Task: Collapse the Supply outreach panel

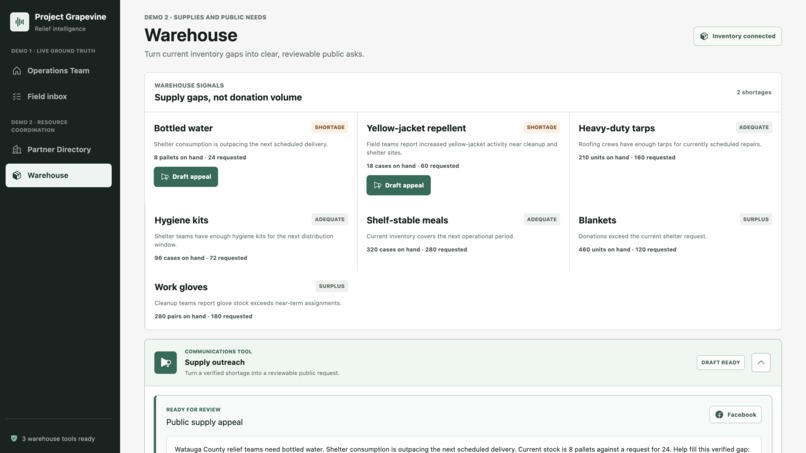Action: click(761, 363)
